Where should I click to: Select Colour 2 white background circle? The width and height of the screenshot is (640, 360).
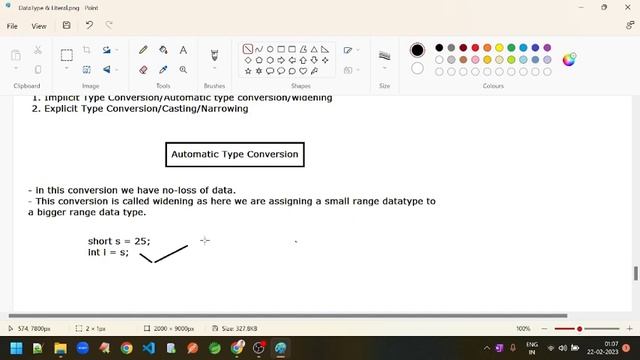coord(417,68)
